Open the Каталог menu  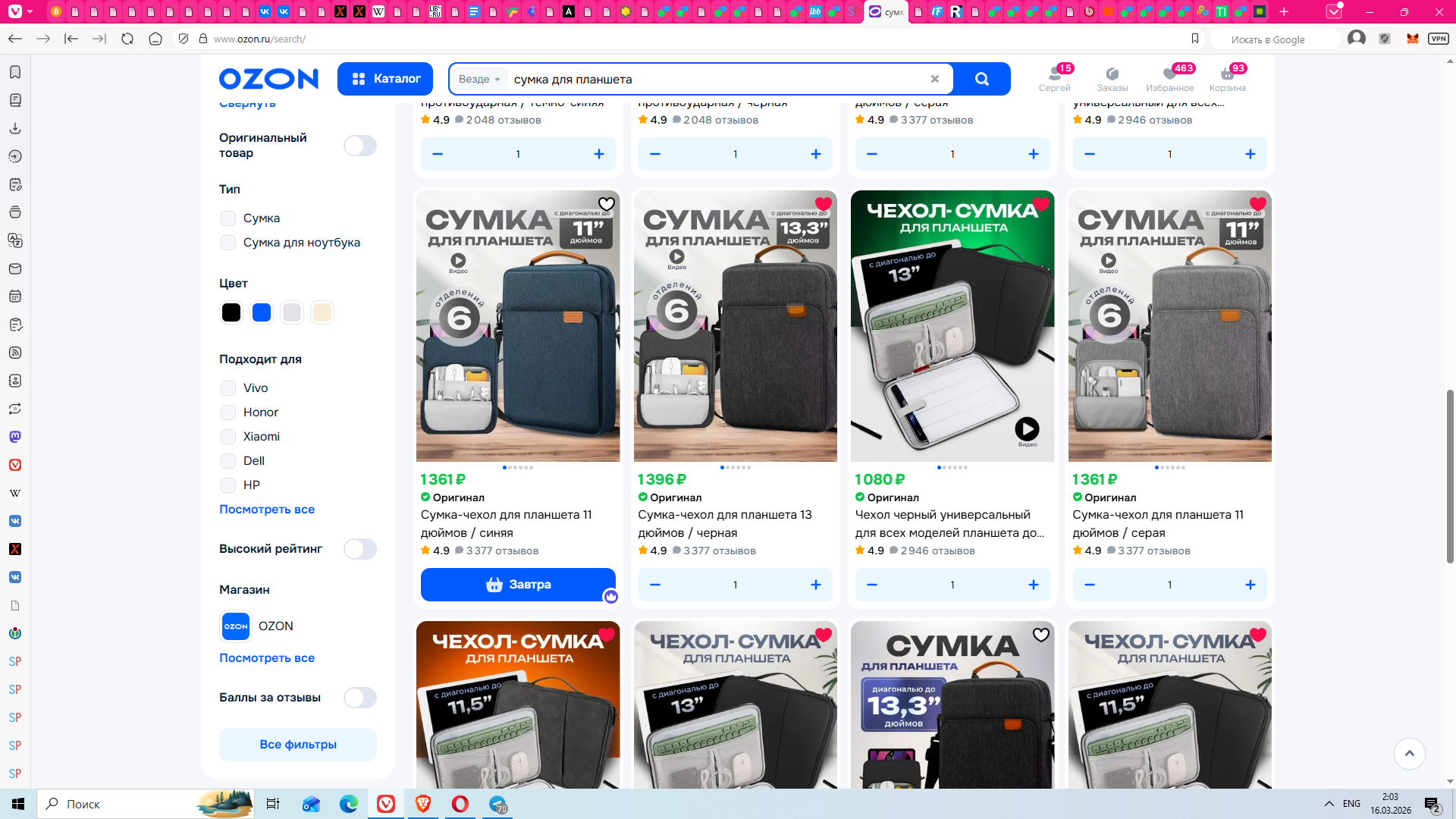point(385,79)
